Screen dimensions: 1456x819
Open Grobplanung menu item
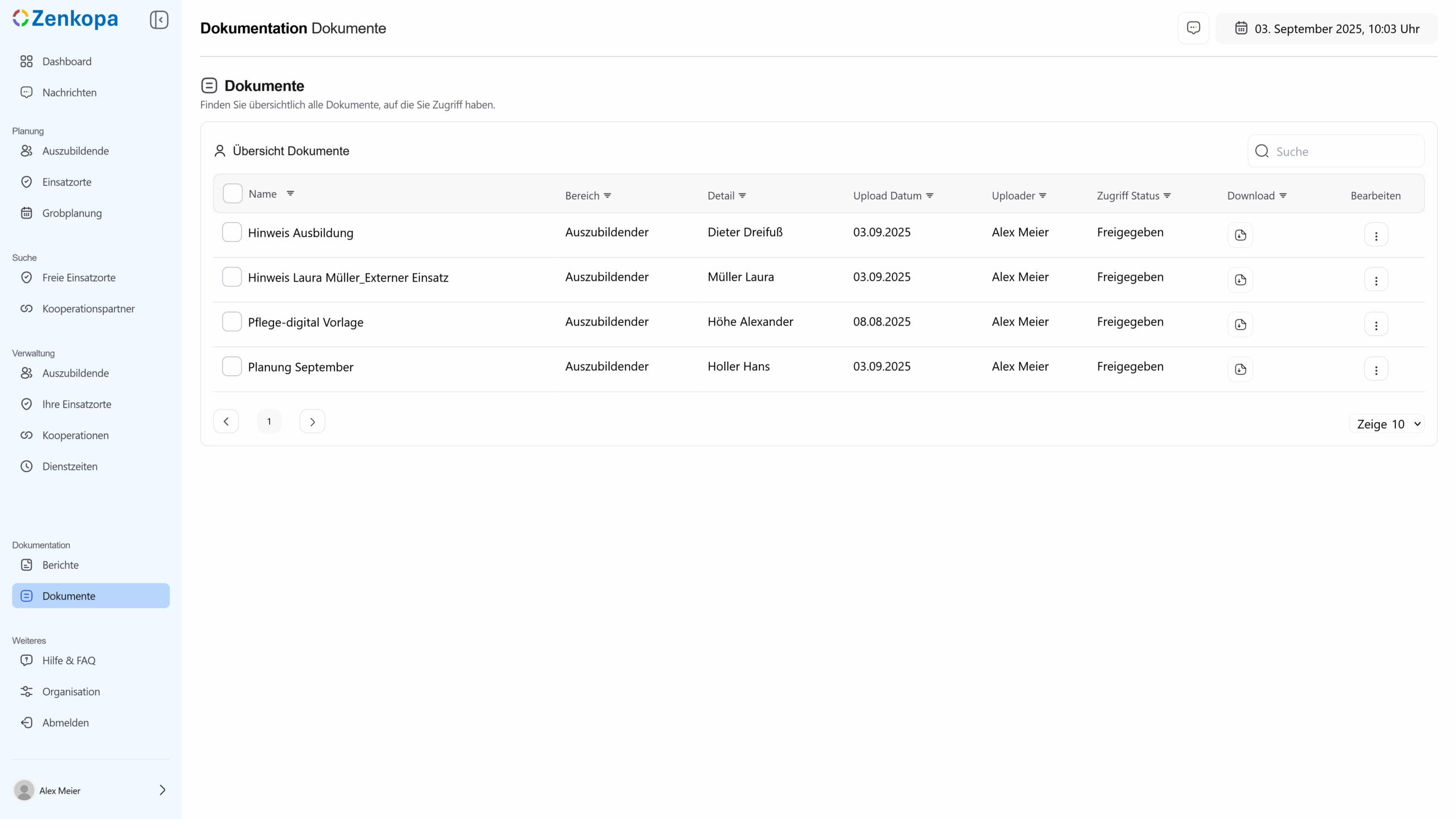coord(72,213)
